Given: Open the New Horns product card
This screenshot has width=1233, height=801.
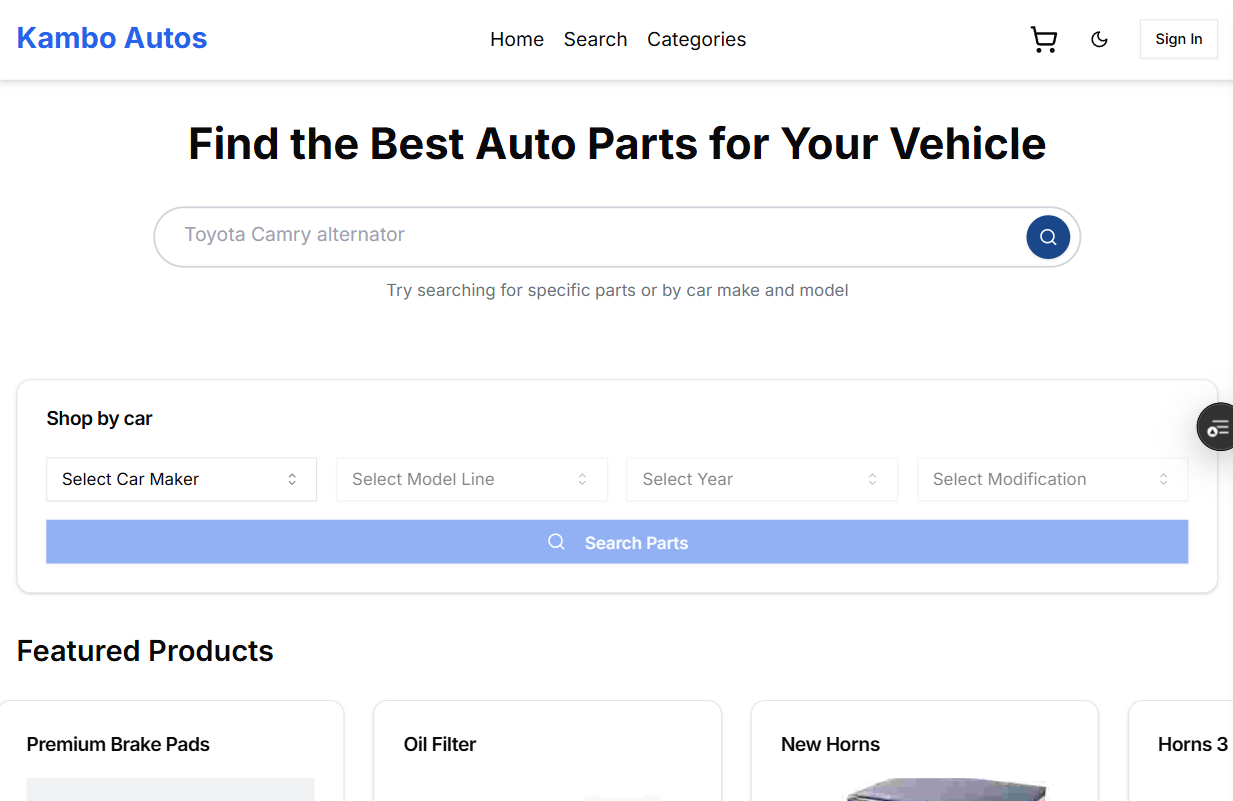Looking at the screenshot, I should (x=830, y=744).
